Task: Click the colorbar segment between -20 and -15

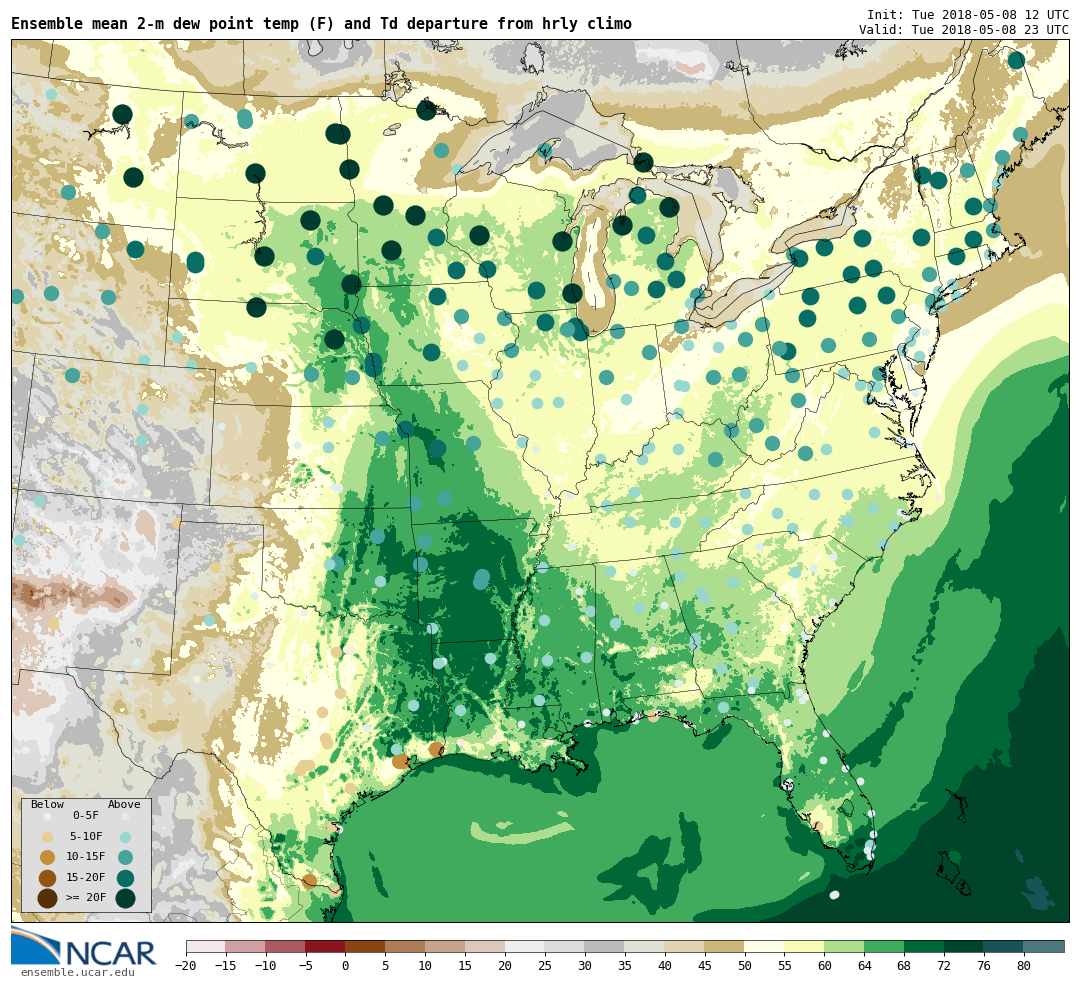Action: click(x=206, y=946)
